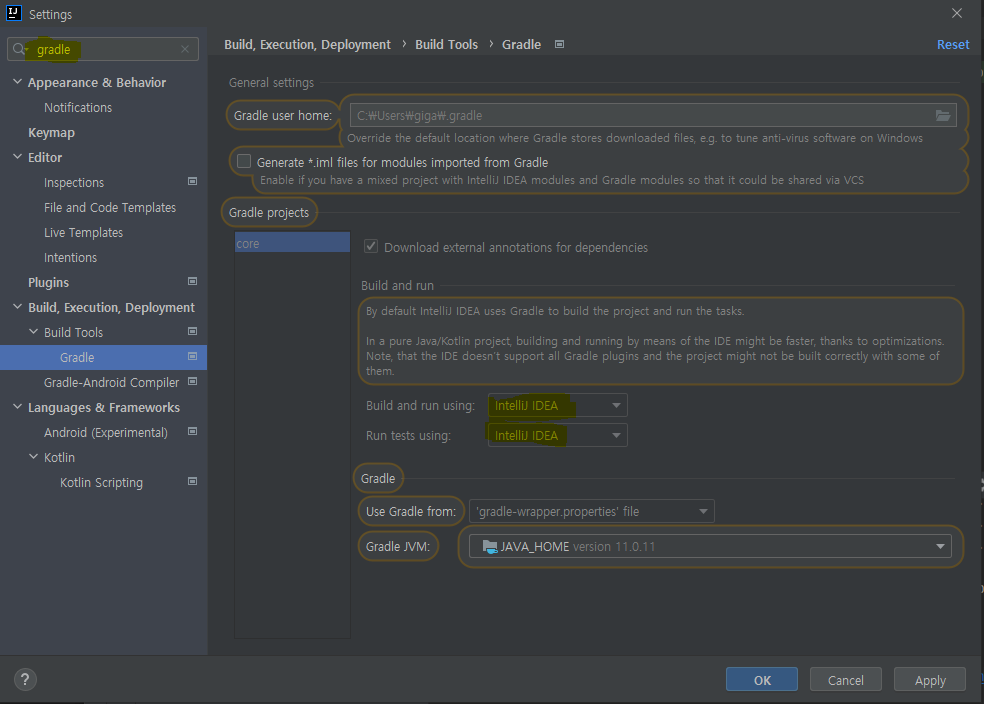The width and height of the screenshot is (984, 704).
Task: Close the Settings dialog with the X
Action: click(x=956, y=13)
